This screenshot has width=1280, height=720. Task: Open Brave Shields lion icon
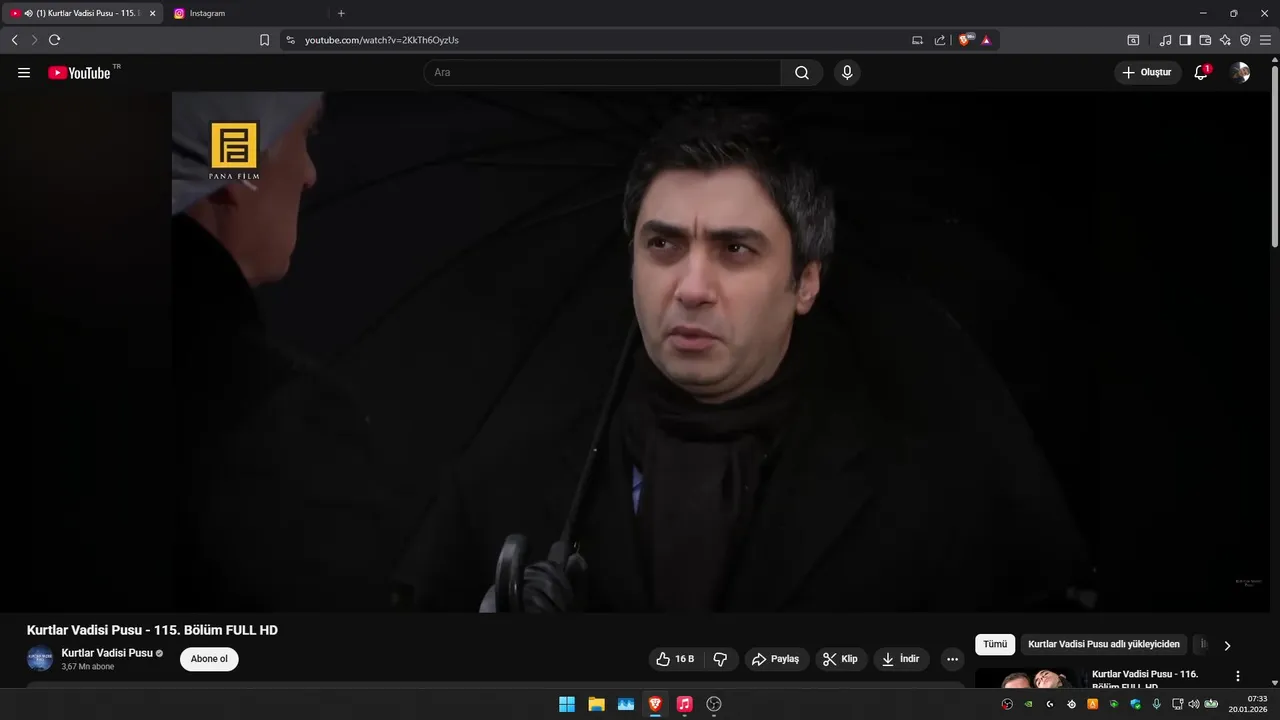(x=965, y=40)
